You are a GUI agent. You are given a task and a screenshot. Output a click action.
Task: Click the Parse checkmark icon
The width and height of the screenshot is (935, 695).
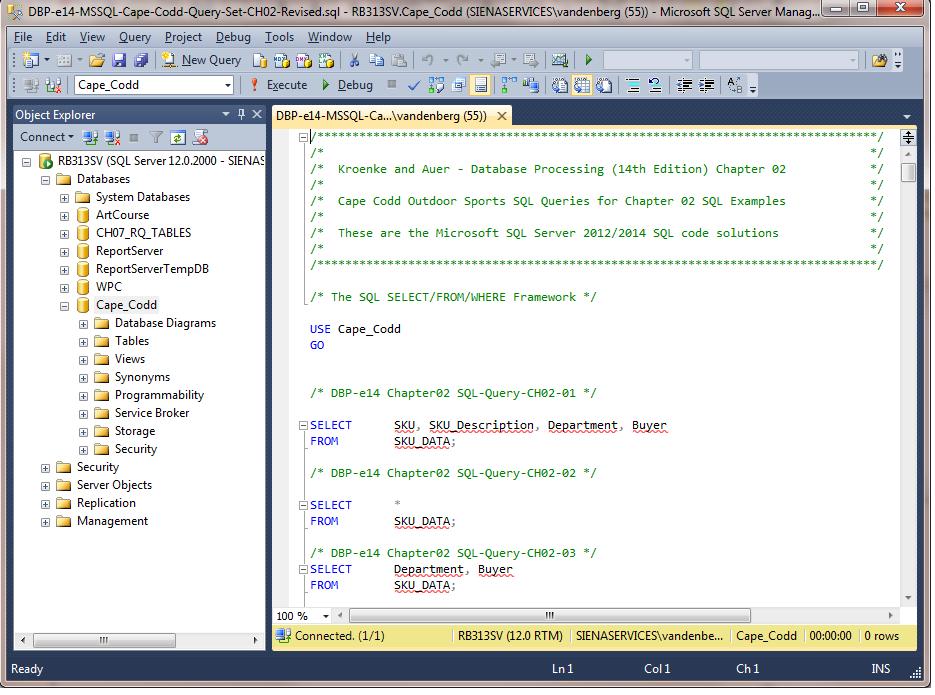click(x=413, y=86)
